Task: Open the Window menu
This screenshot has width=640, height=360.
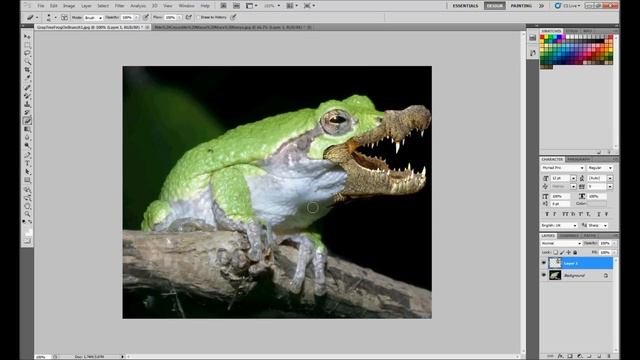Action: 187,6
